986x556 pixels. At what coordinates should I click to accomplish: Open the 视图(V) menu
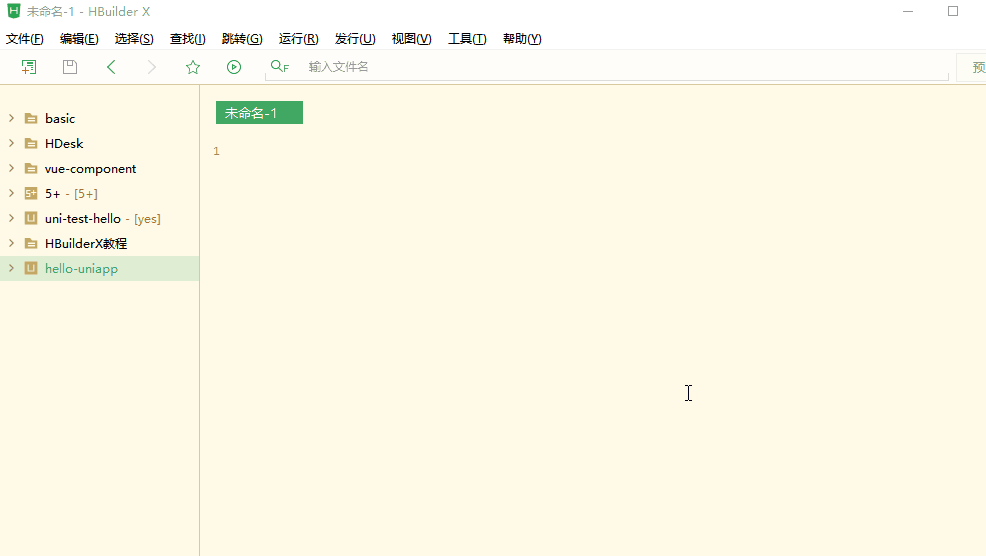click(x=412, y=39)
